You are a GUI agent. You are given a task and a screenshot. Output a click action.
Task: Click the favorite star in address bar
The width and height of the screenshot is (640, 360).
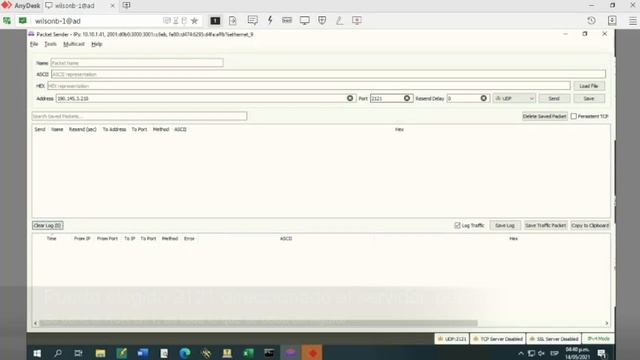pyautogui.click(x=194, y=21)
